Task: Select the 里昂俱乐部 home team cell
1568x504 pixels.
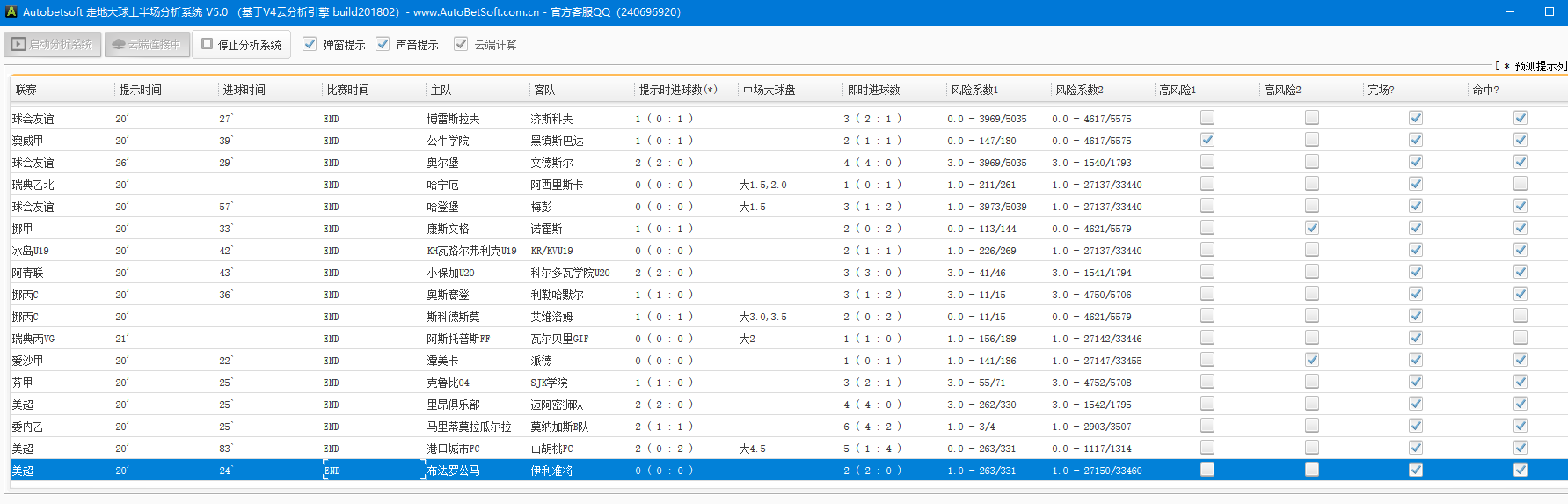Action: tap(453, 405)
